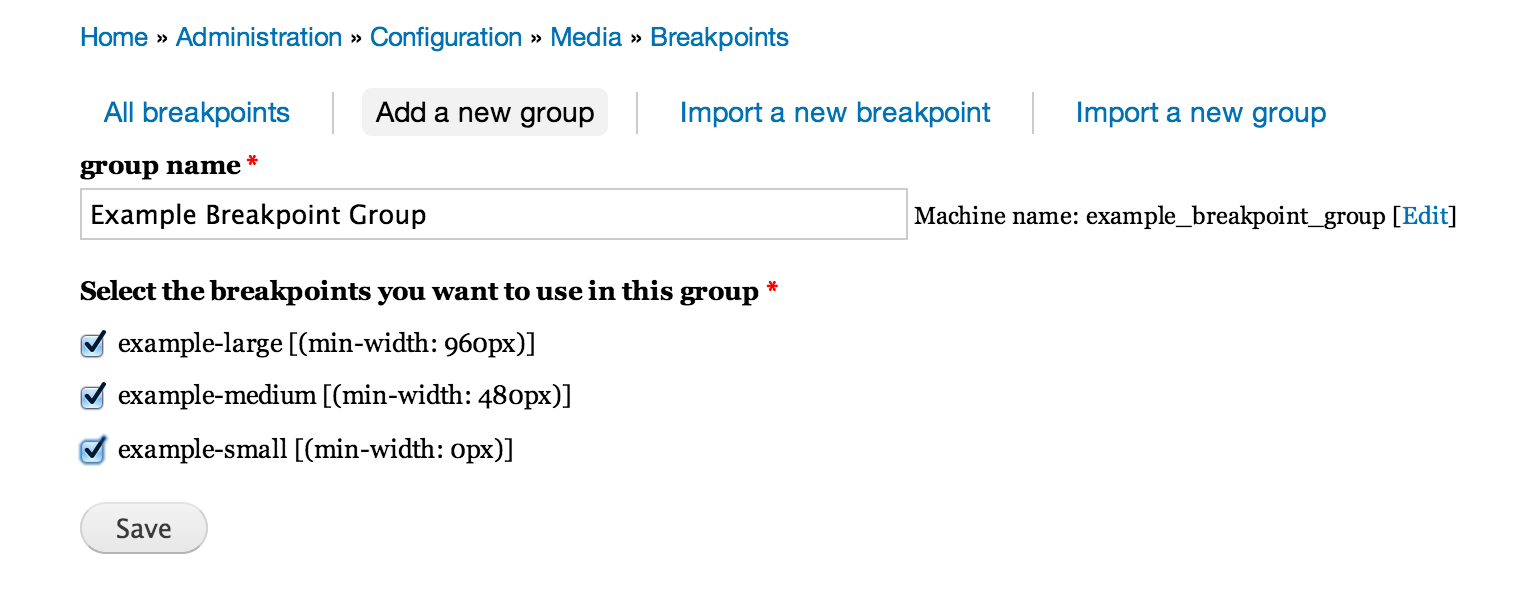The image size is (1524, 604).
Task: Uncheck the example-large breakpoint checkbox
Action: [x=93, y=345]
